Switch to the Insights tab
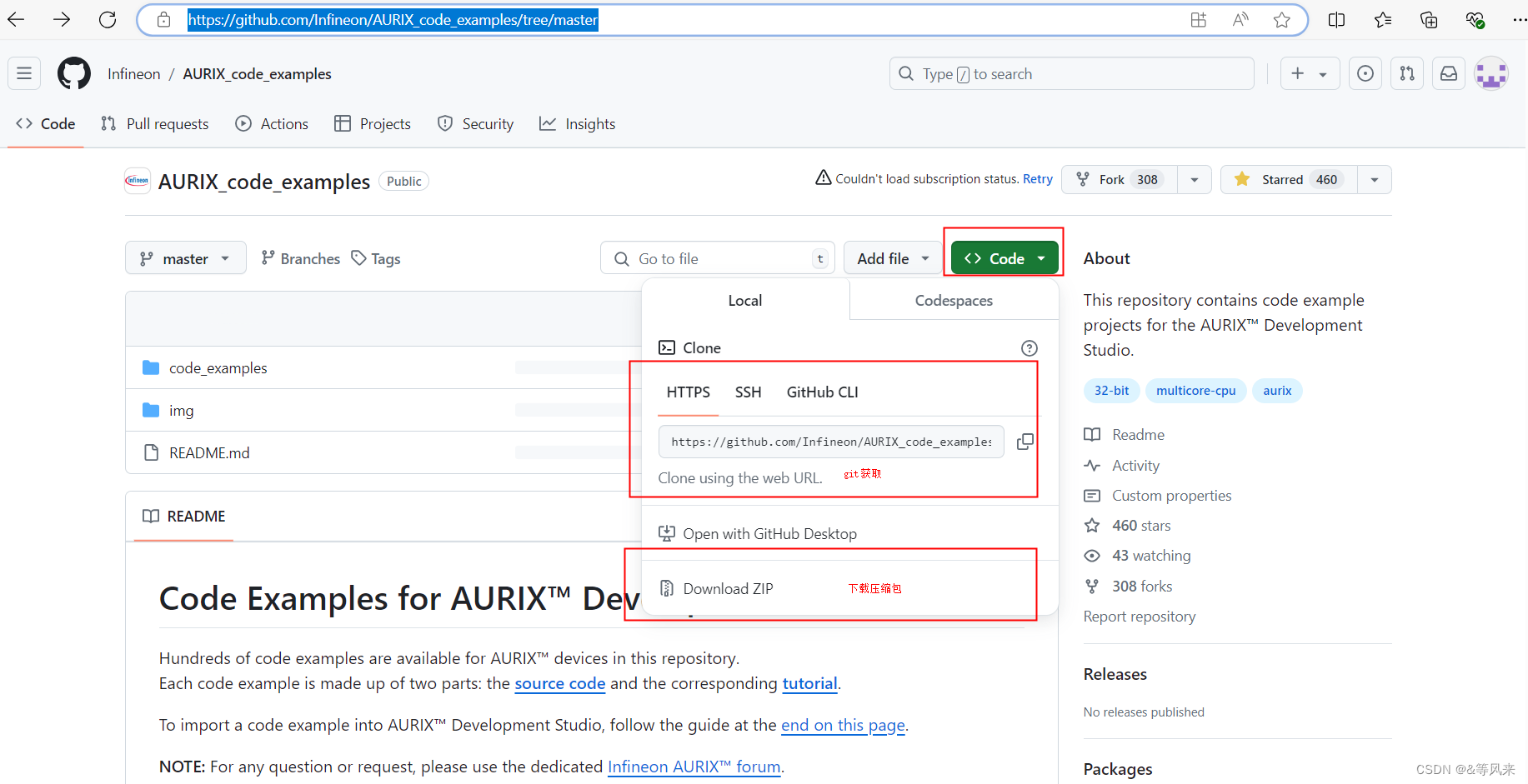Image resolution: width=1528 pixels, height=784 pixels. click(x=578, y=123)
